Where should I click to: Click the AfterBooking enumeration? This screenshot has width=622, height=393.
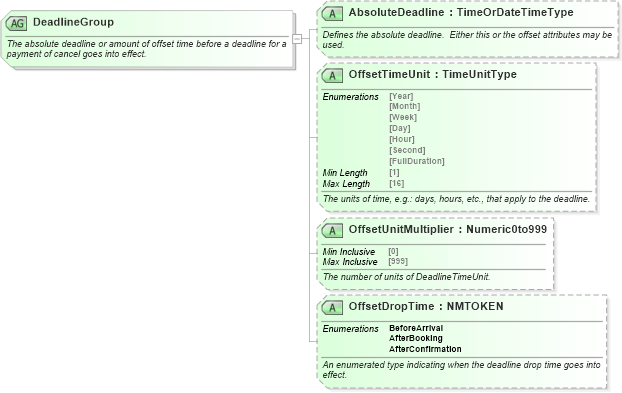[416, 338]
